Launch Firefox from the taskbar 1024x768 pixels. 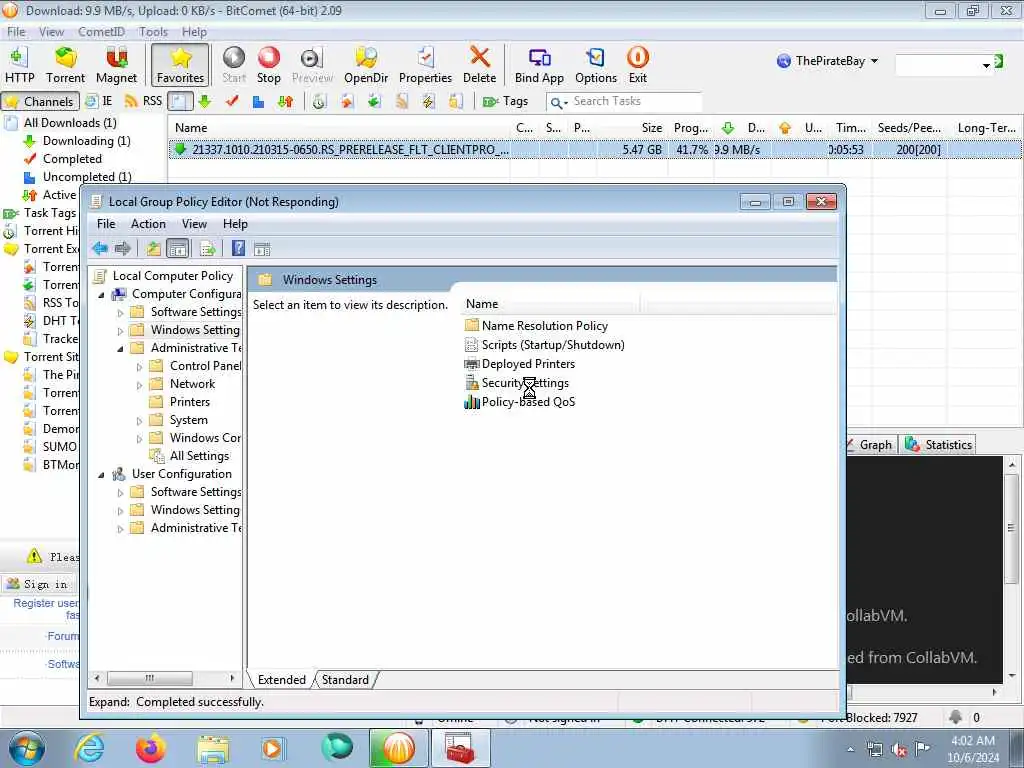[x=151, y=748]
